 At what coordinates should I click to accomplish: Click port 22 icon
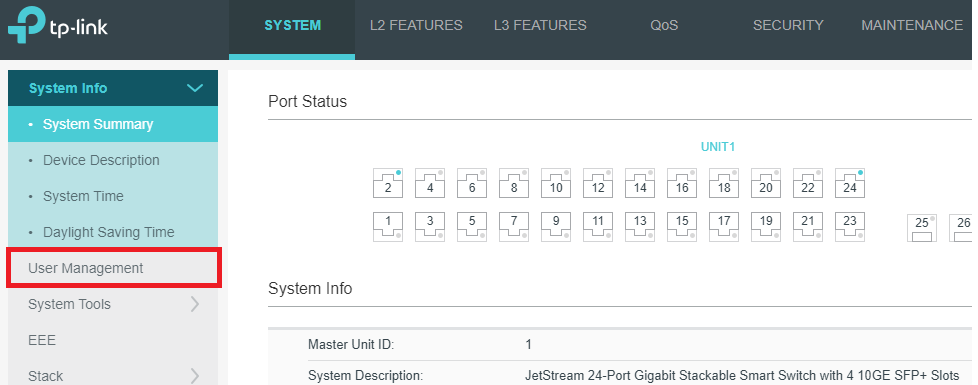(808, 183)
